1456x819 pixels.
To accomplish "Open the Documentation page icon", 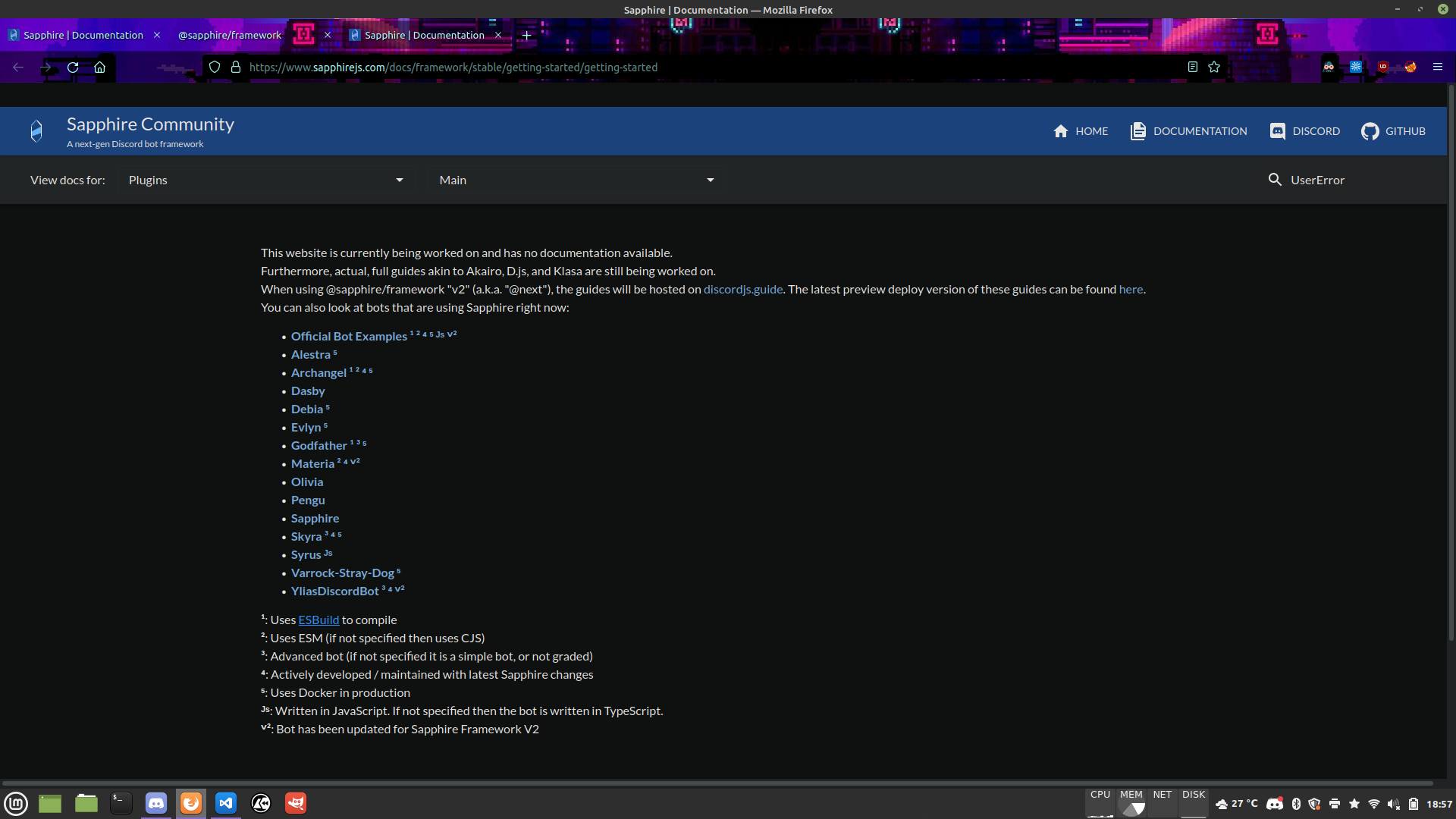I will click(1137, 131).
